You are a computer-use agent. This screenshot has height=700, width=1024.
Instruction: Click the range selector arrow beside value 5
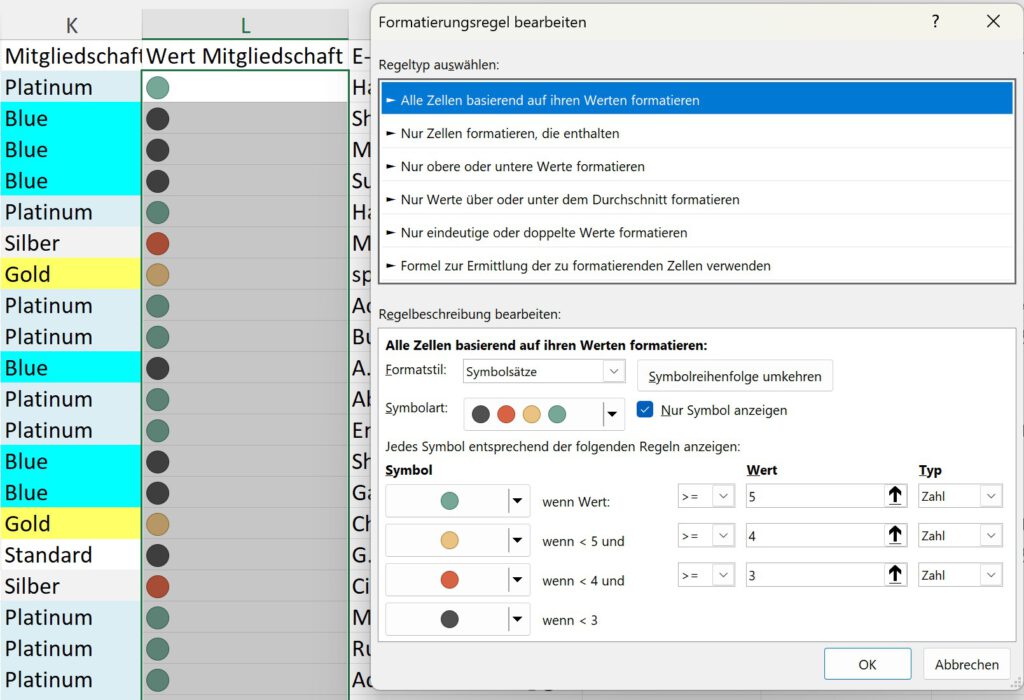(x=895, y=497)
